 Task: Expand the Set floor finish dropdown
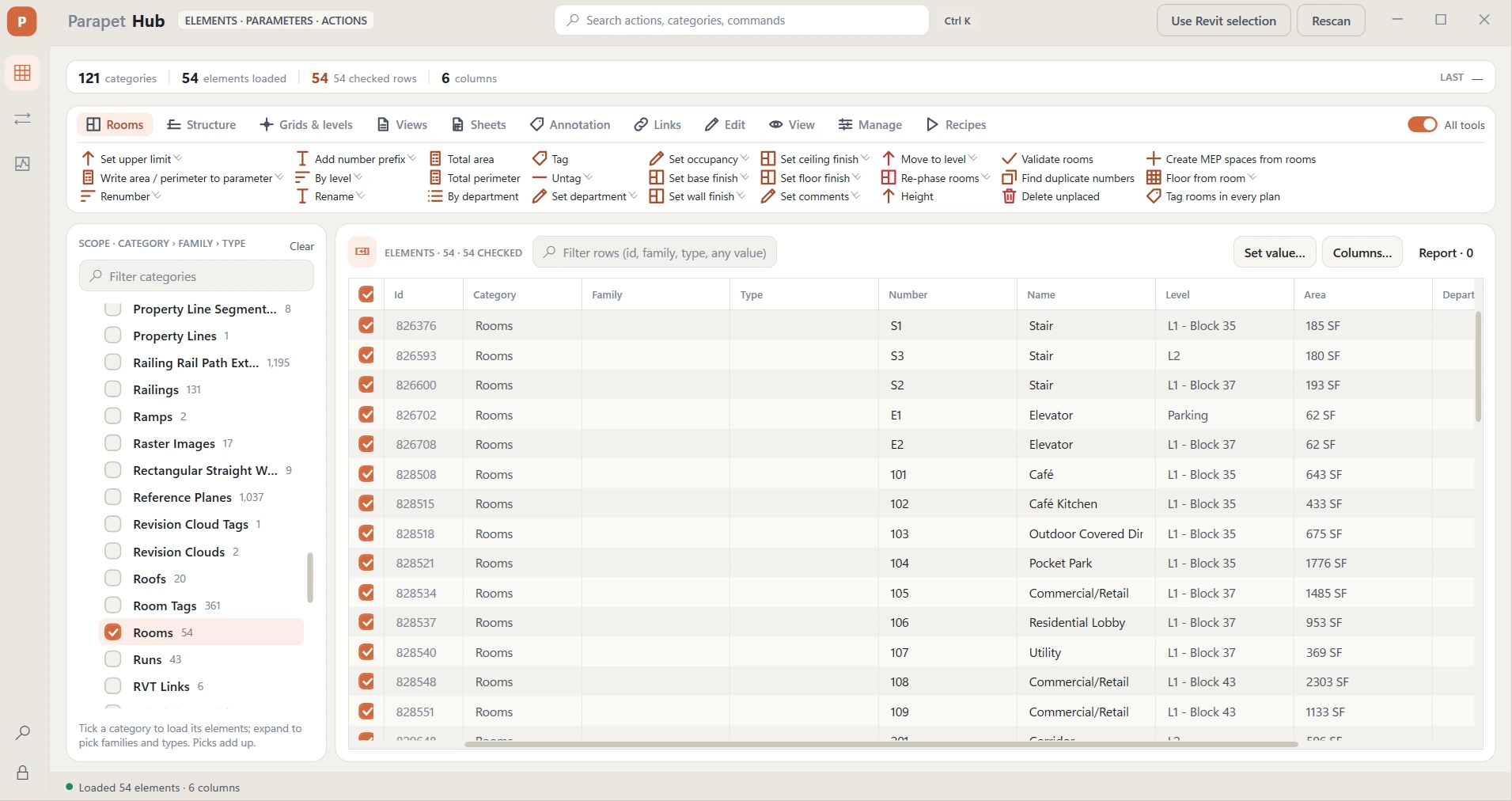tap(857, 177)
